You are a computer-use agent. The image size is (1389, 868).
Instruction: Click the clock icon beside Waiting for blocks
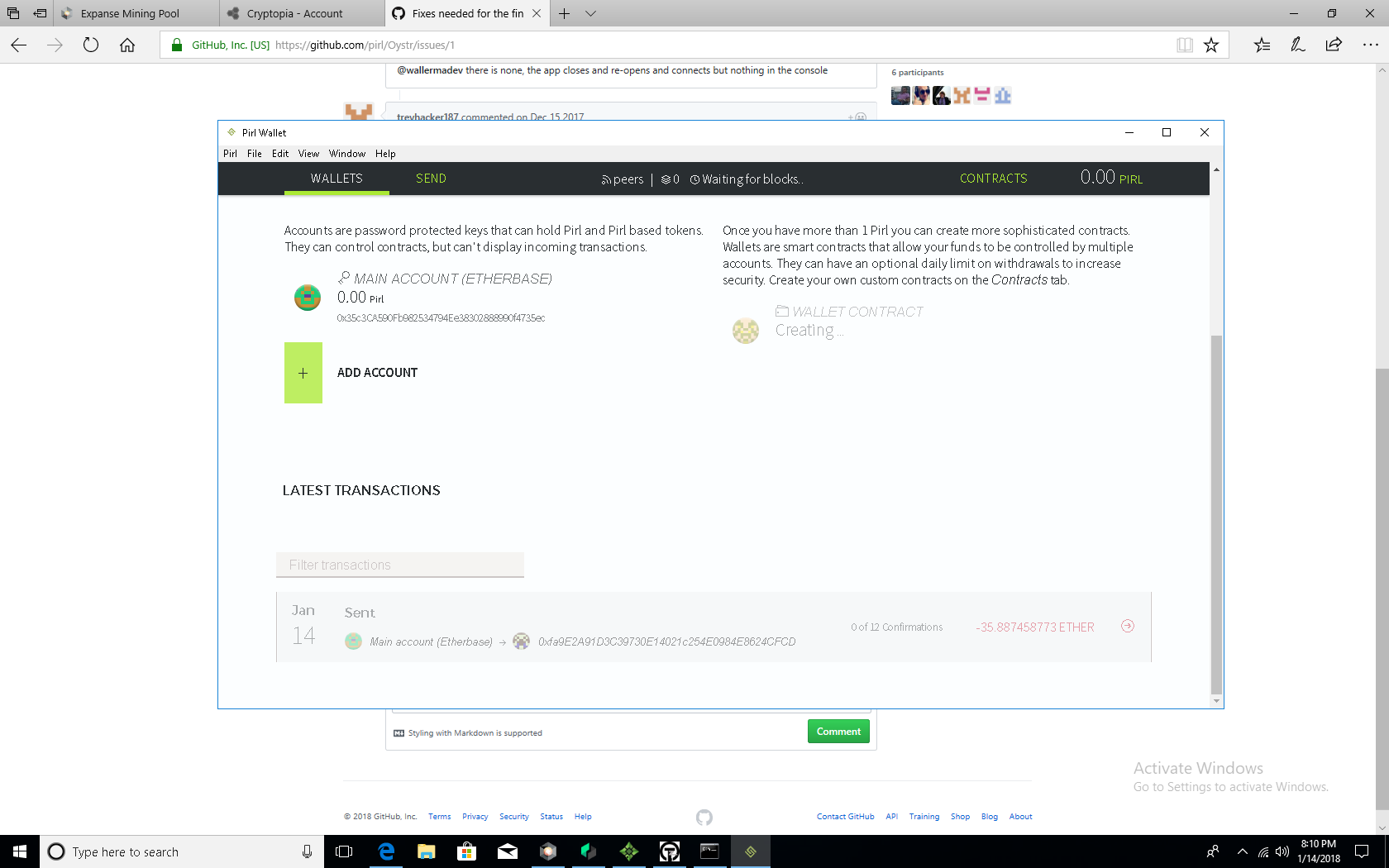695,179
